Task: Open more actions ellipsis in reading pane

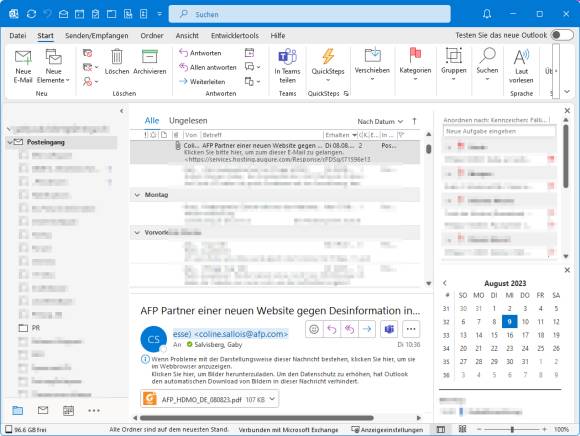Action: pyautogui.click(x=411, y=329)
